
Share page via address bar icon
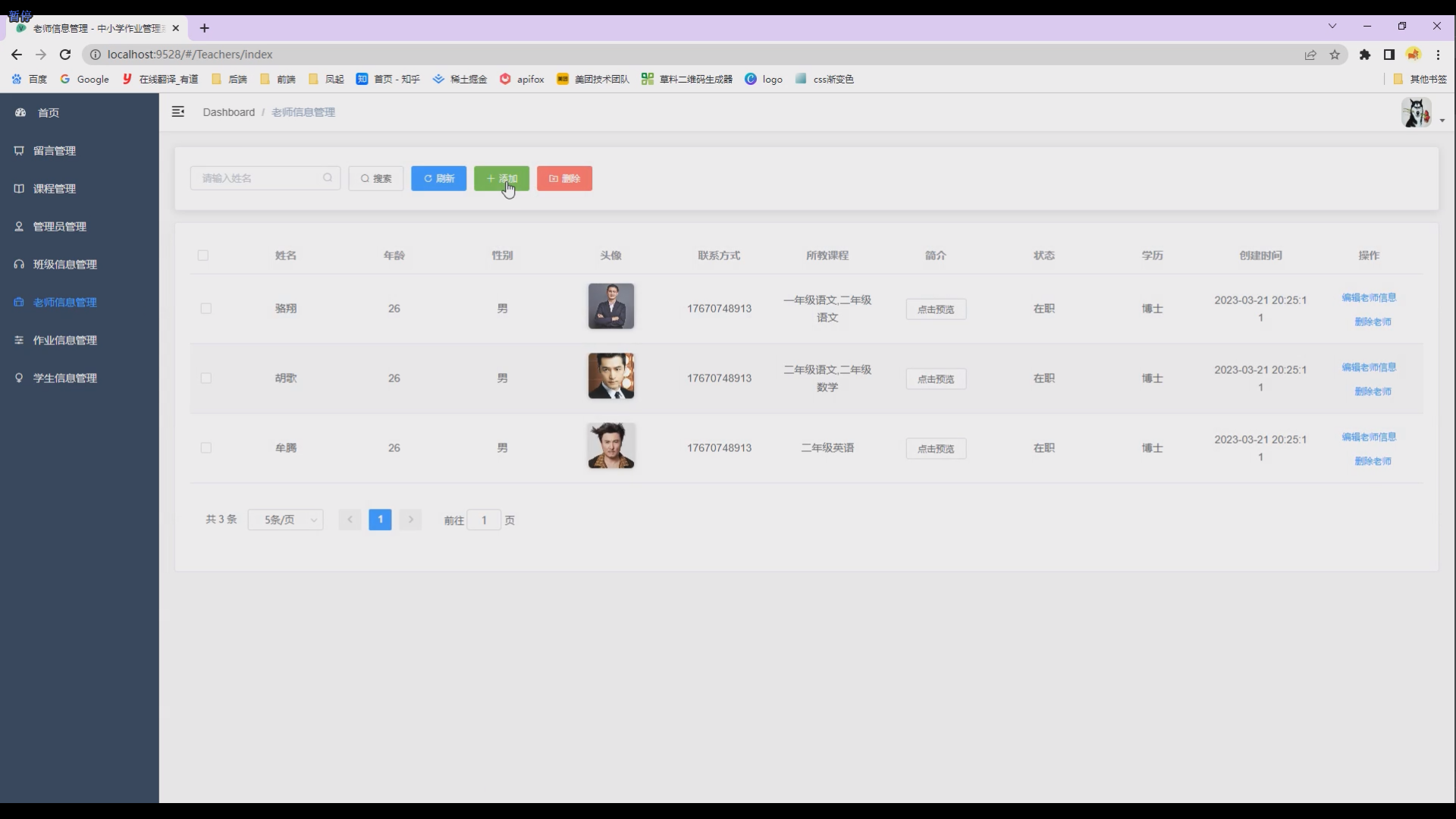pyautogui.click(x=1310, y=55)
